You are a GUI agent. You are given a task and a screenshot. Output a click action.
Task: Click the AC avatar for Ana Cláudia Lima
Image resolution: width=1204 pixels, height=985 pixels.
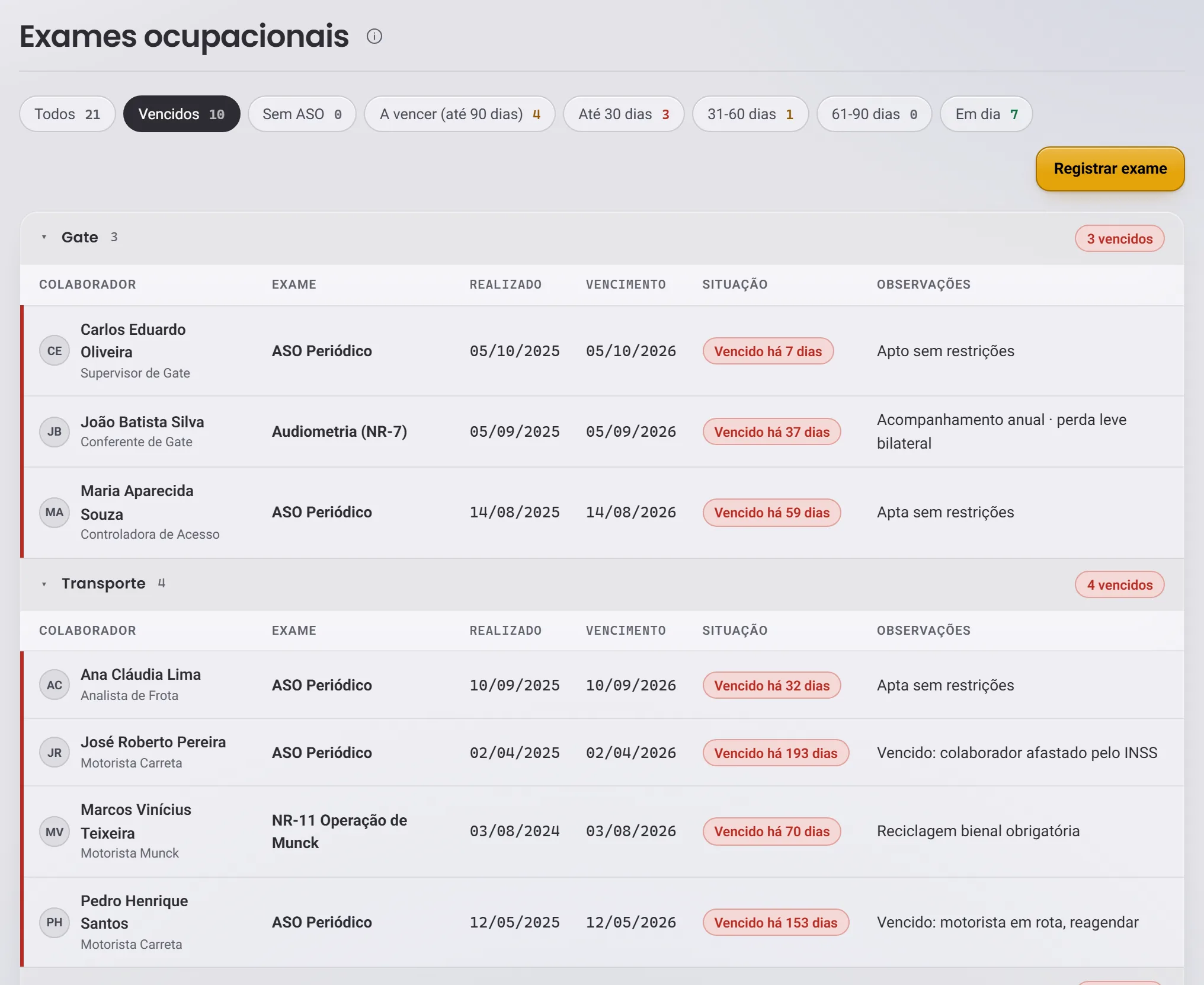tap(55, 685)
